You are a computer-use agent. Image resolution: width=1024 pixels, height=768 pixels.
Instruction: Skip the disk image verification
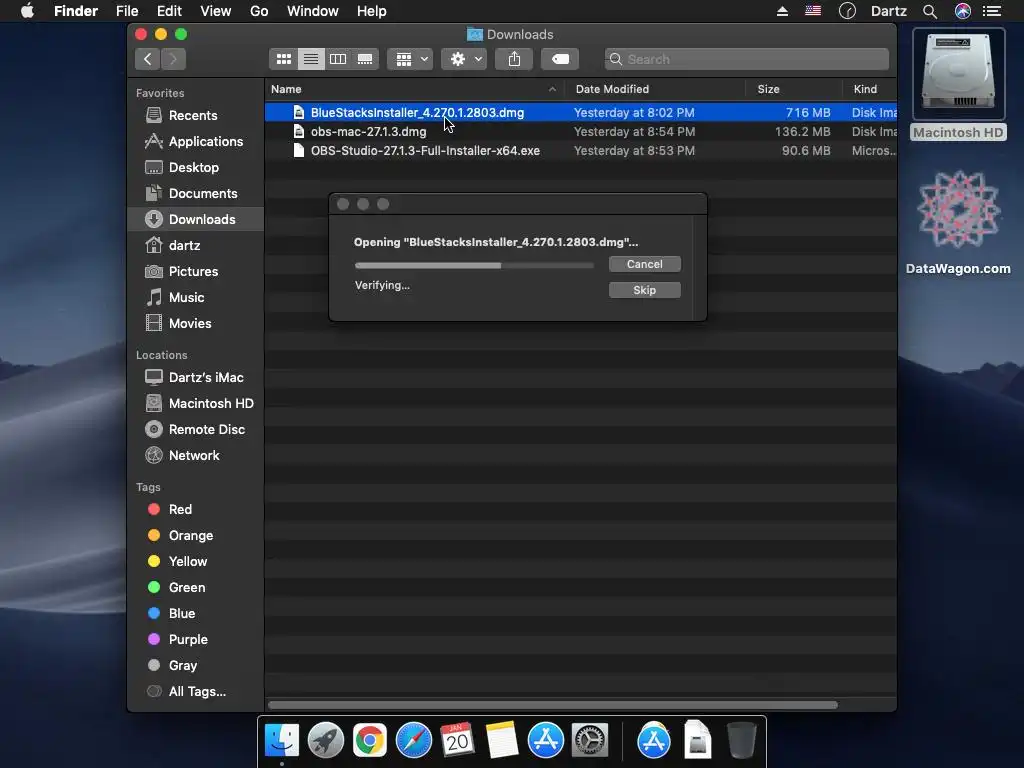pyautogui.click(x=645, y=290)
